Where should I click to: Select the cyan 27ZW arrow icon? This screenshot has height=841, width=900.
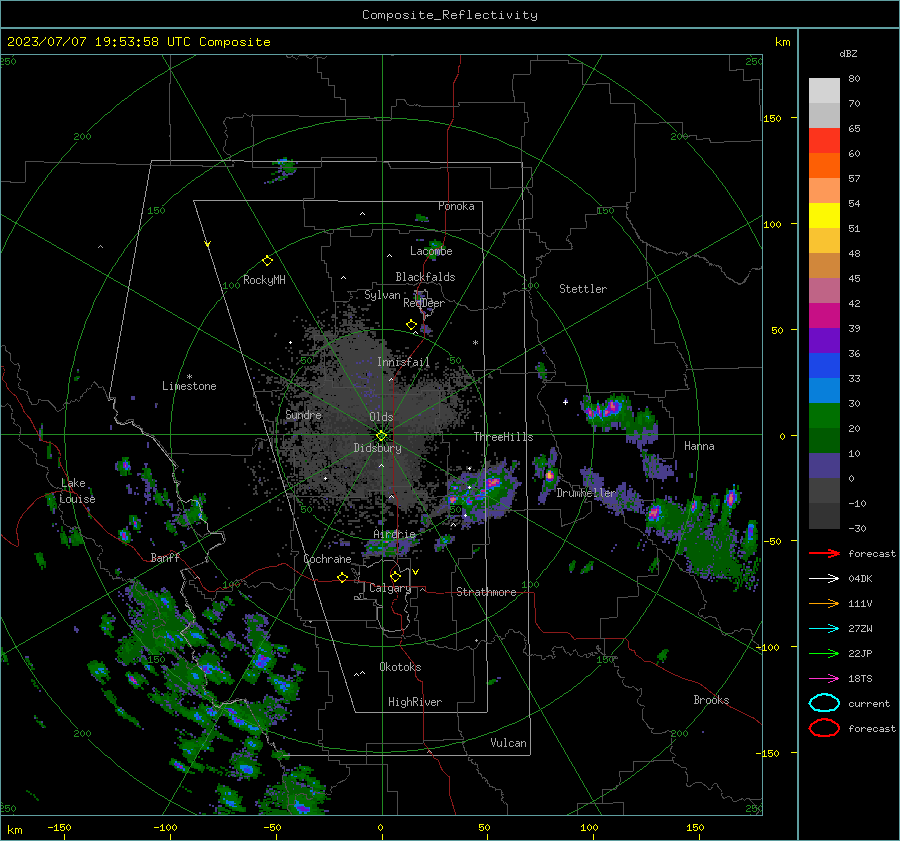[x=824, y=629]
